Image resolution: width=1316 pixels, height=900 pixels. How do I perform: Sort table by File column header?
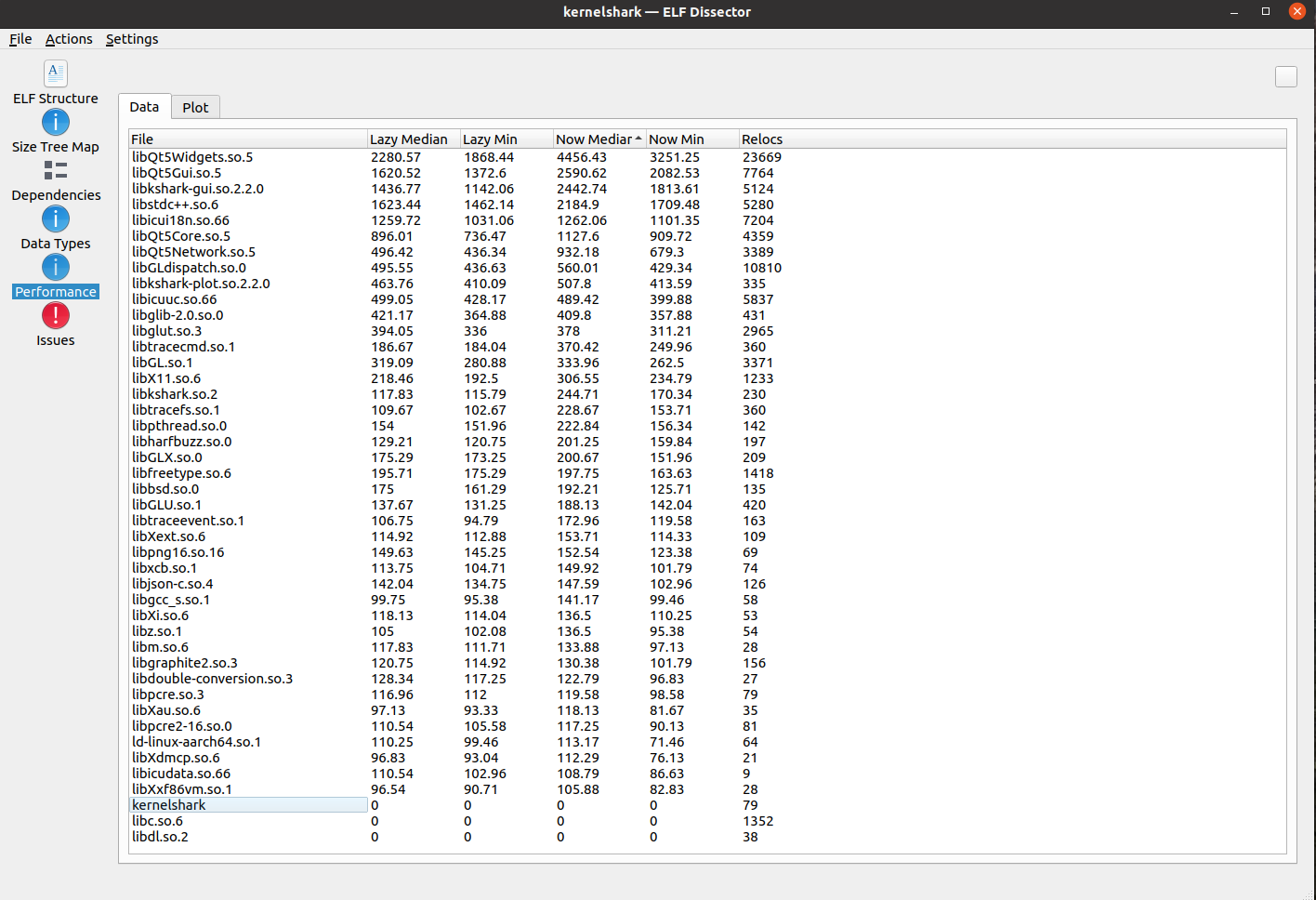coord(248,139)
